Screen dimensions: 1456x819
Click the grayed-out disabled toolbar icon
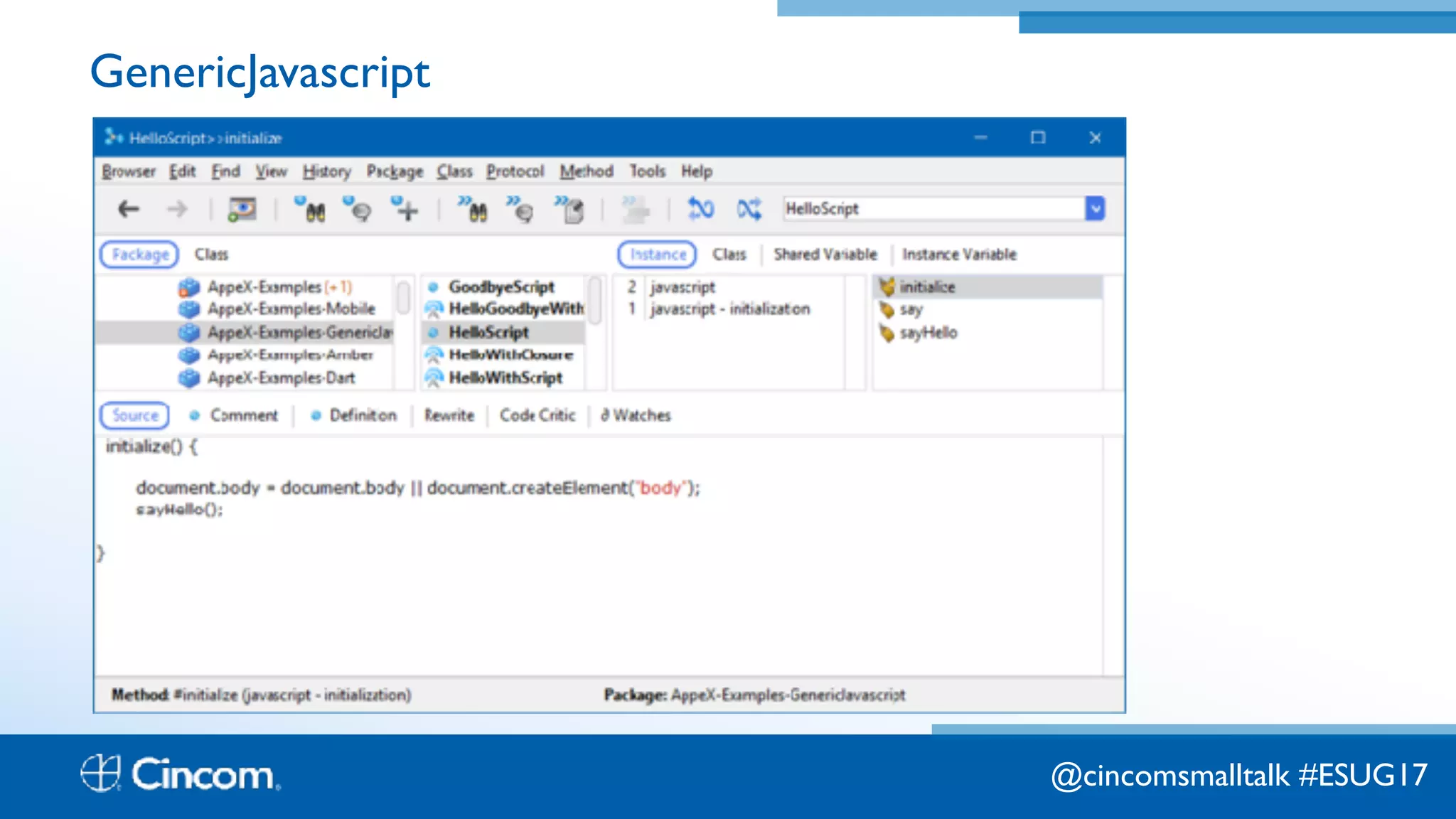pyautogui.click(x=635, y=209)
